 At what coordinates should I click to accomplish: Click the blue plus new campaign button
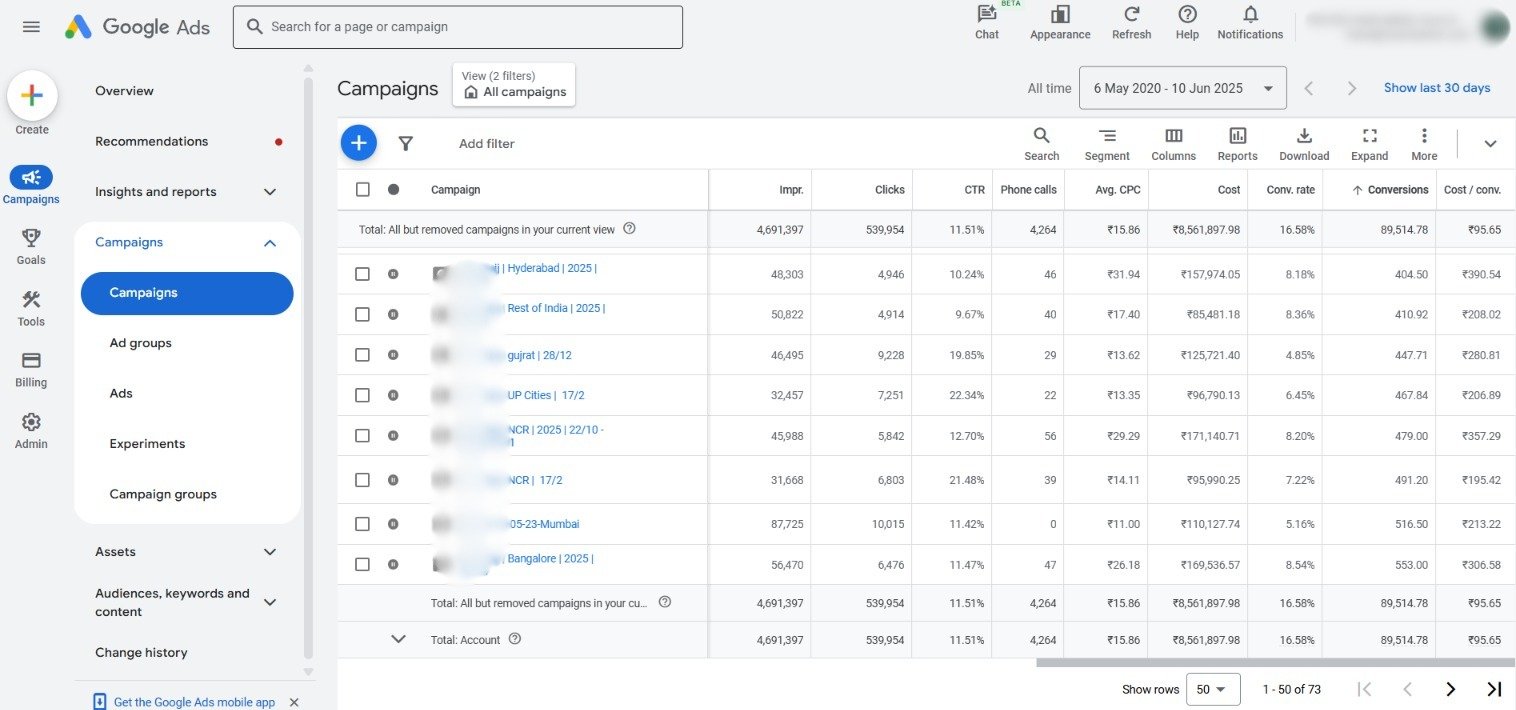click(358, 143)
